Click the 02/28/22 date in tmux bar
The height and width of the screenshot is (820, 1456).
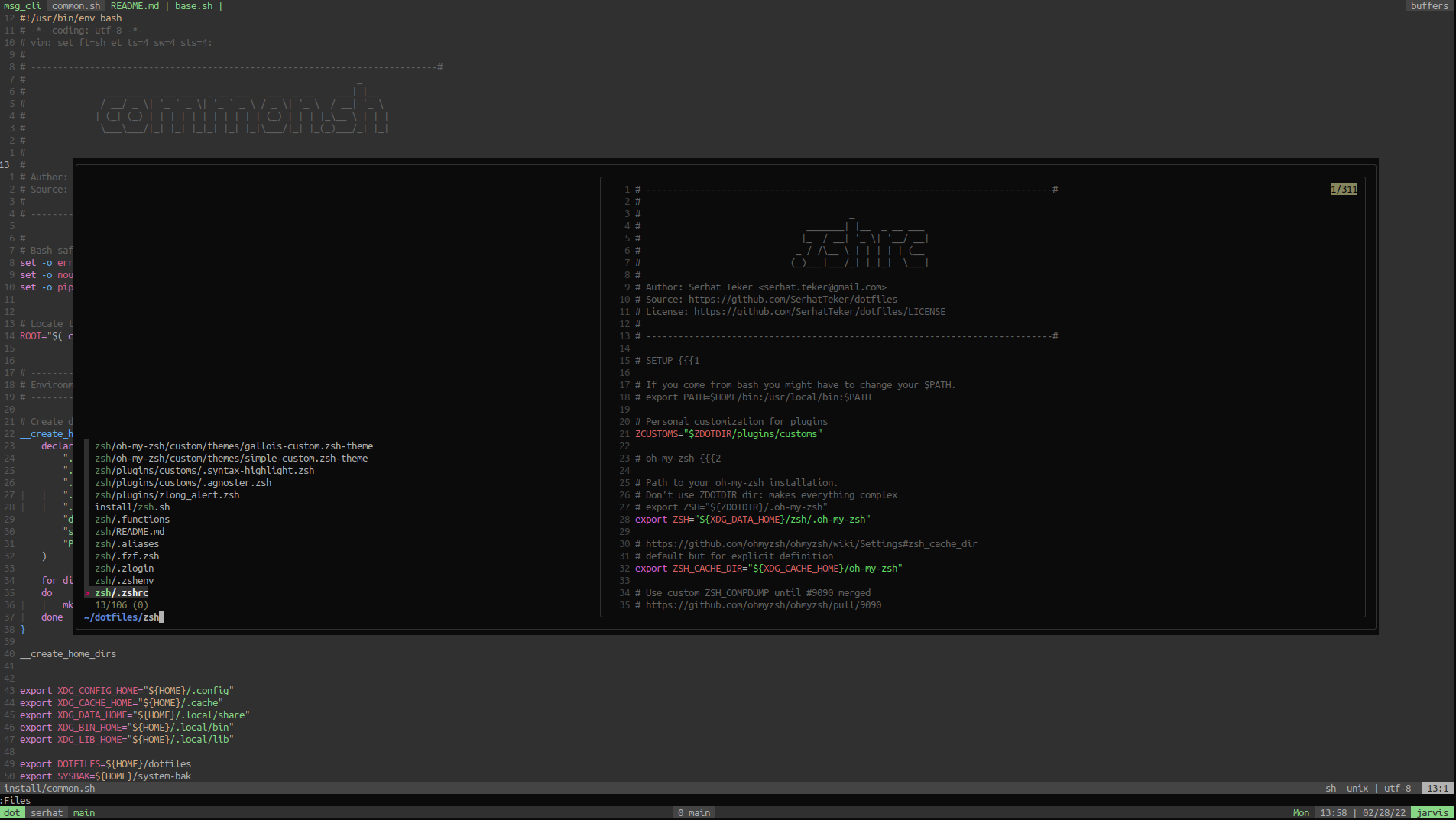point(1383,812)
